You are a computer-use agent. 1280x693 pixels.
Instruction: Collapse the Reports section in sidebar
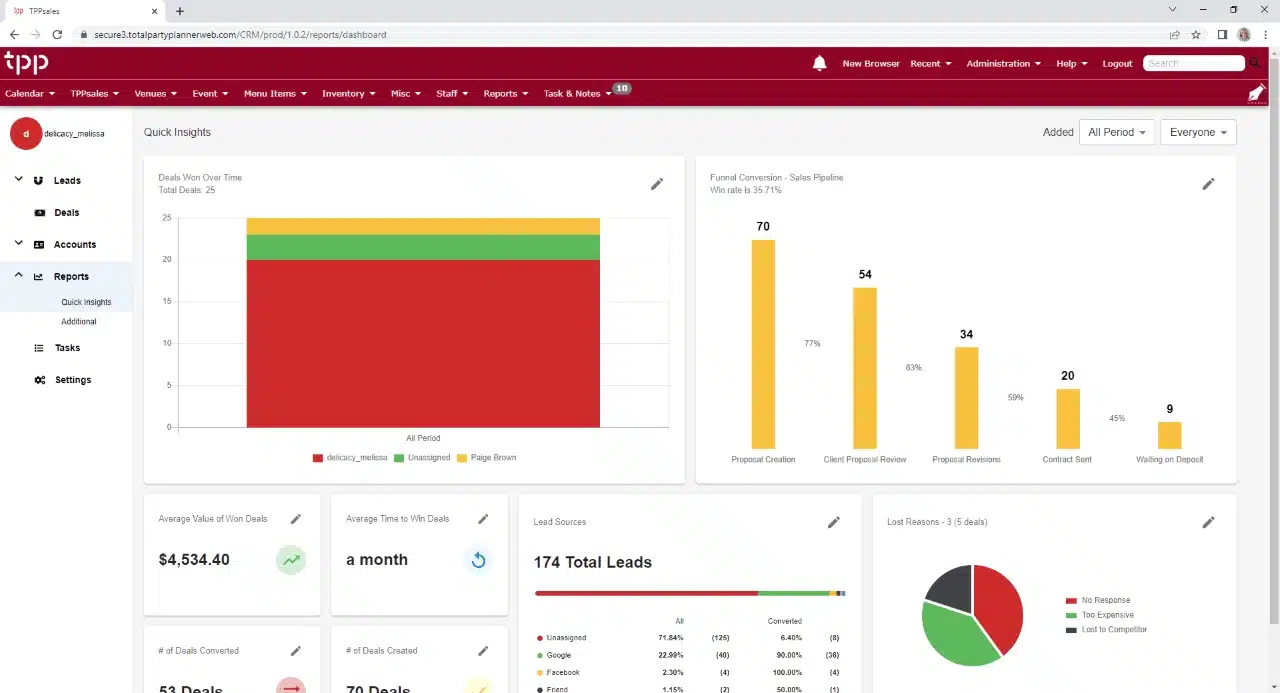pos(19,276)
